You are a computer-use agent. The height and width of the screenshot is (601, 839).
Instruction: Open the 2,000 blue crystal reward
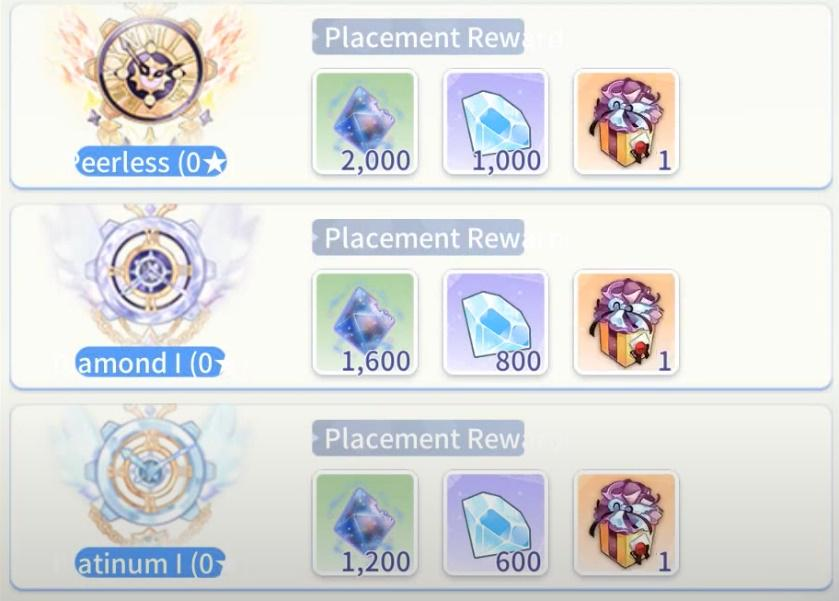[365, 122]
